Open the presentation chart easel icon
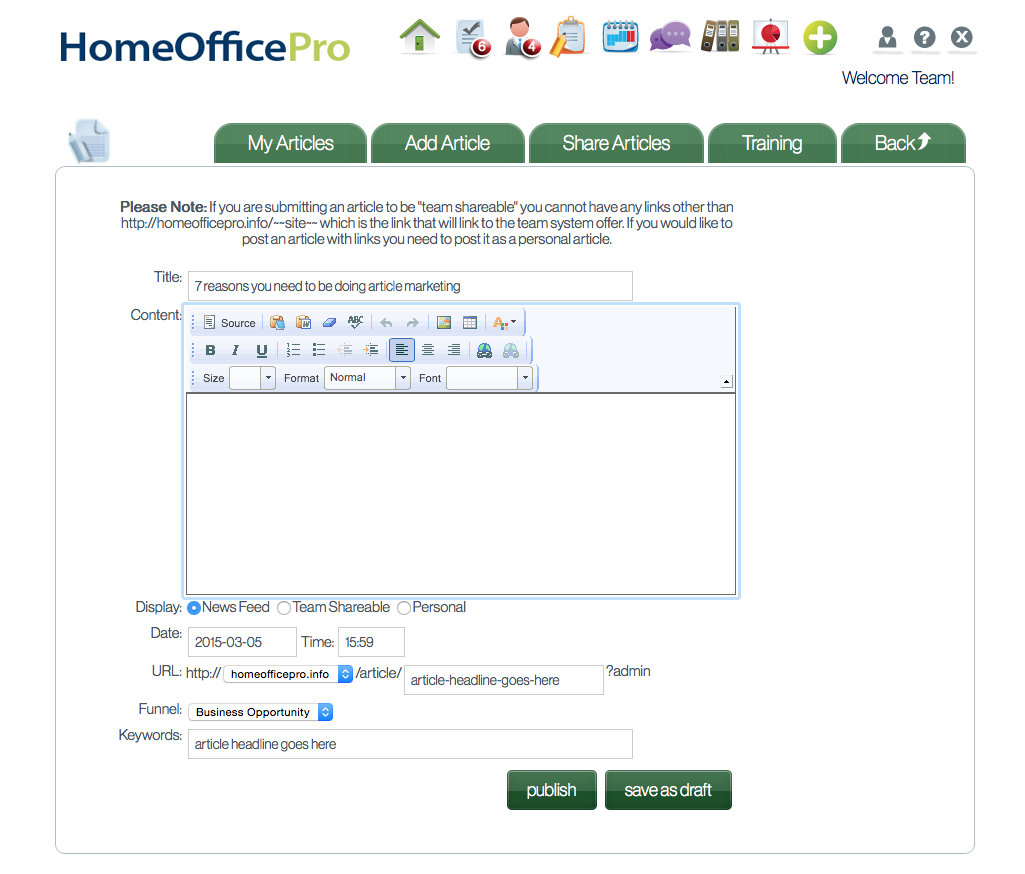Screen dimensions: 1025x874 pos(771,36)
